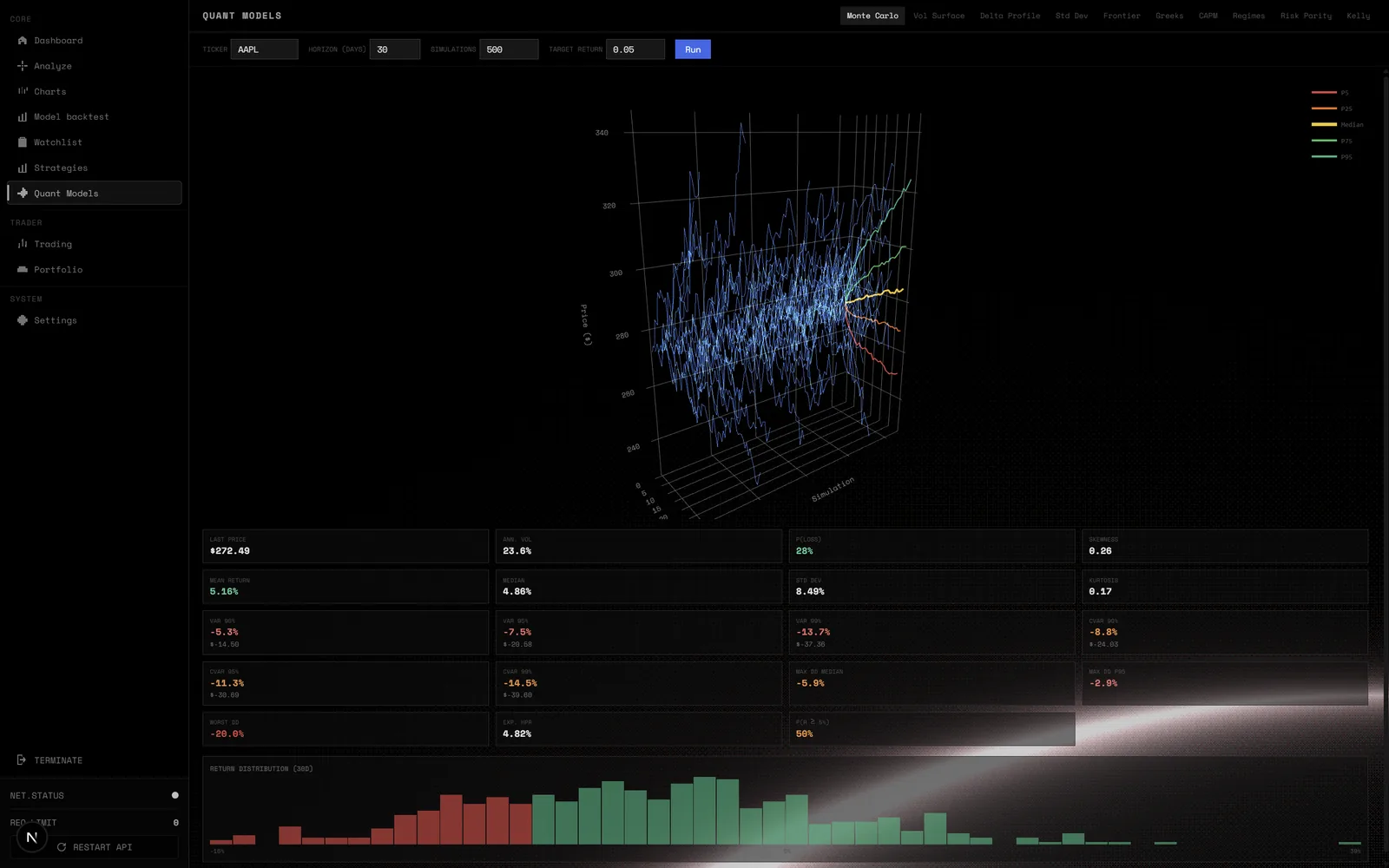Click the P25 orange legend line
Viewport: 1389px width, 868px height.
point(1324,108)
